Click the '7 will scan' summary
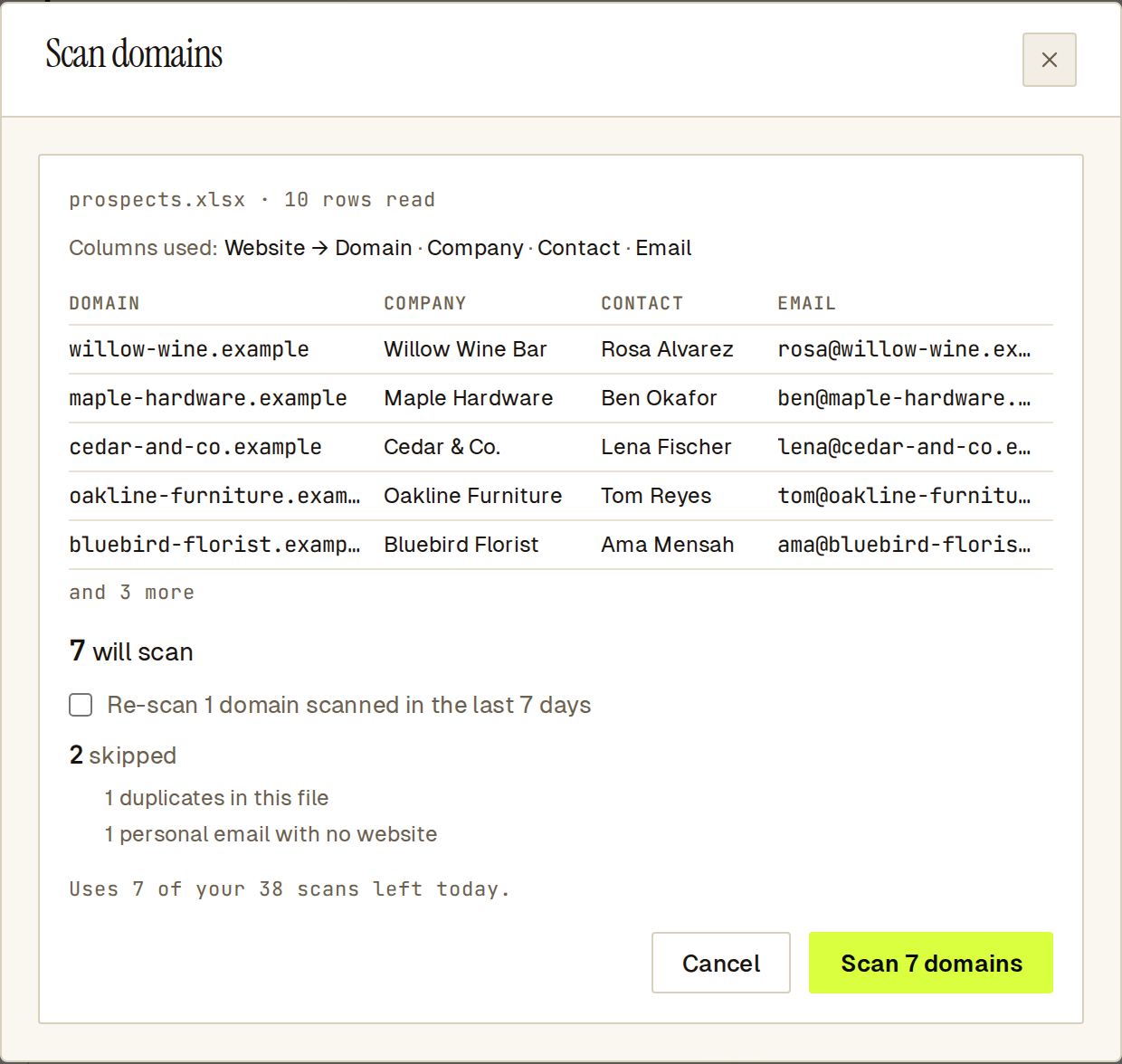 click(x=131, y=651)
